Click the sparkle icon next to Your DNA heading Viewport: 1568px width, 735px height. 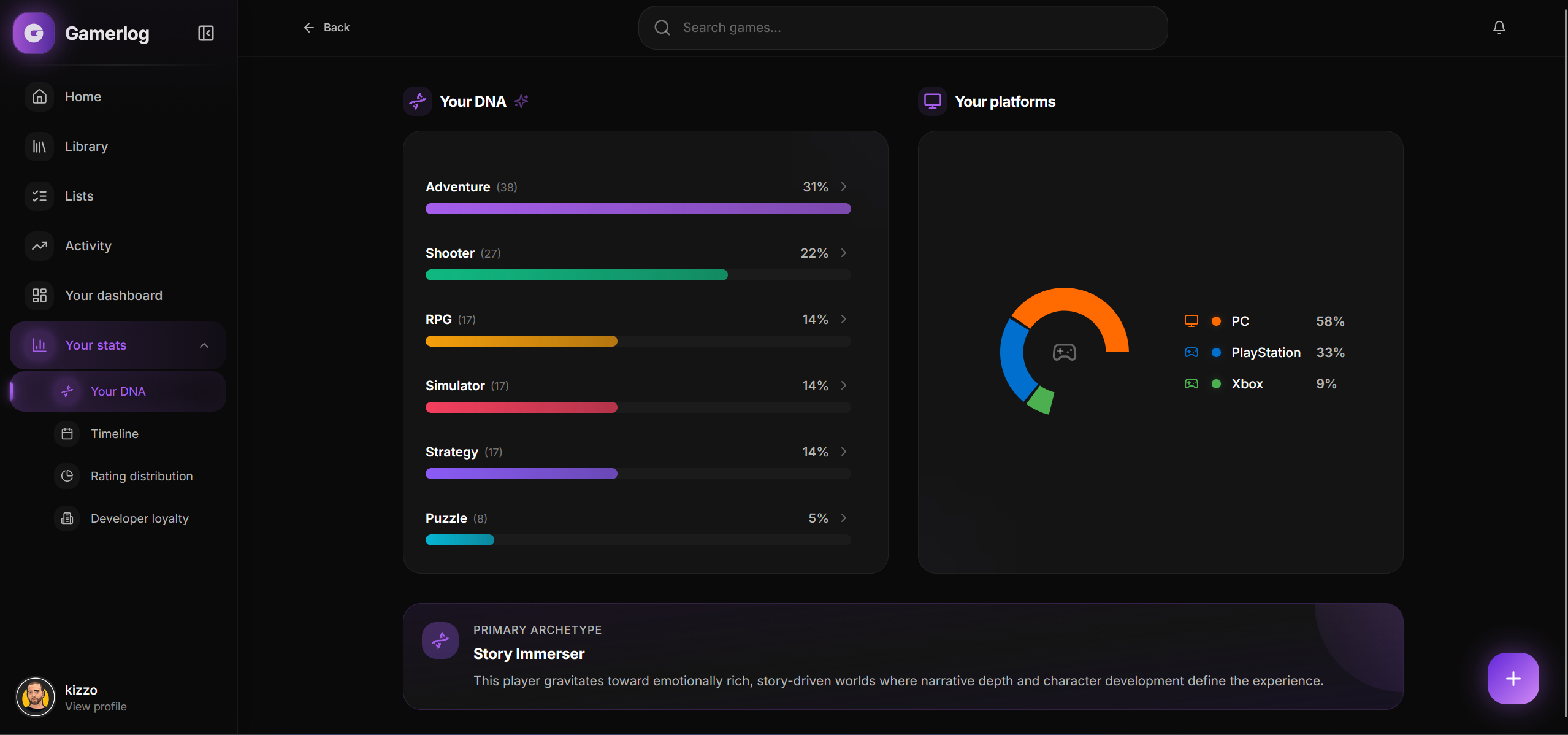(x=521, y=101)
